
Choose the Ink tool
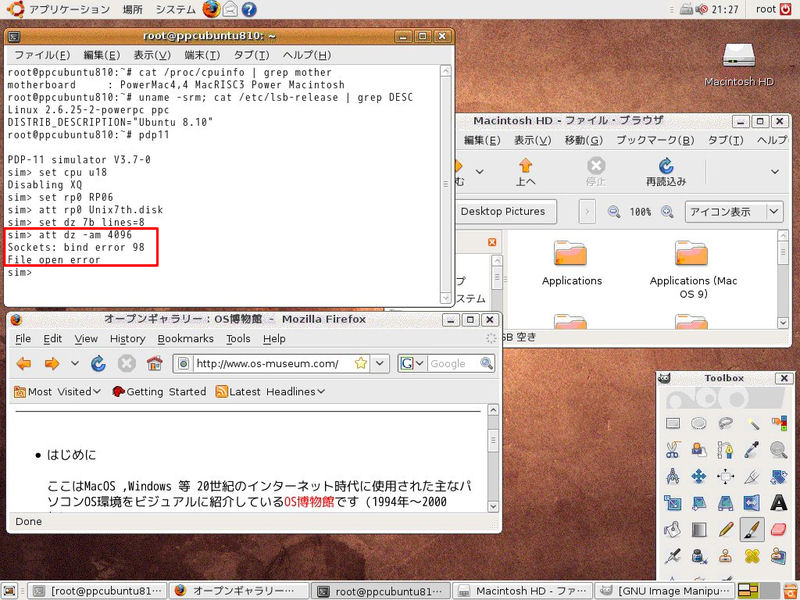point(699,556)
